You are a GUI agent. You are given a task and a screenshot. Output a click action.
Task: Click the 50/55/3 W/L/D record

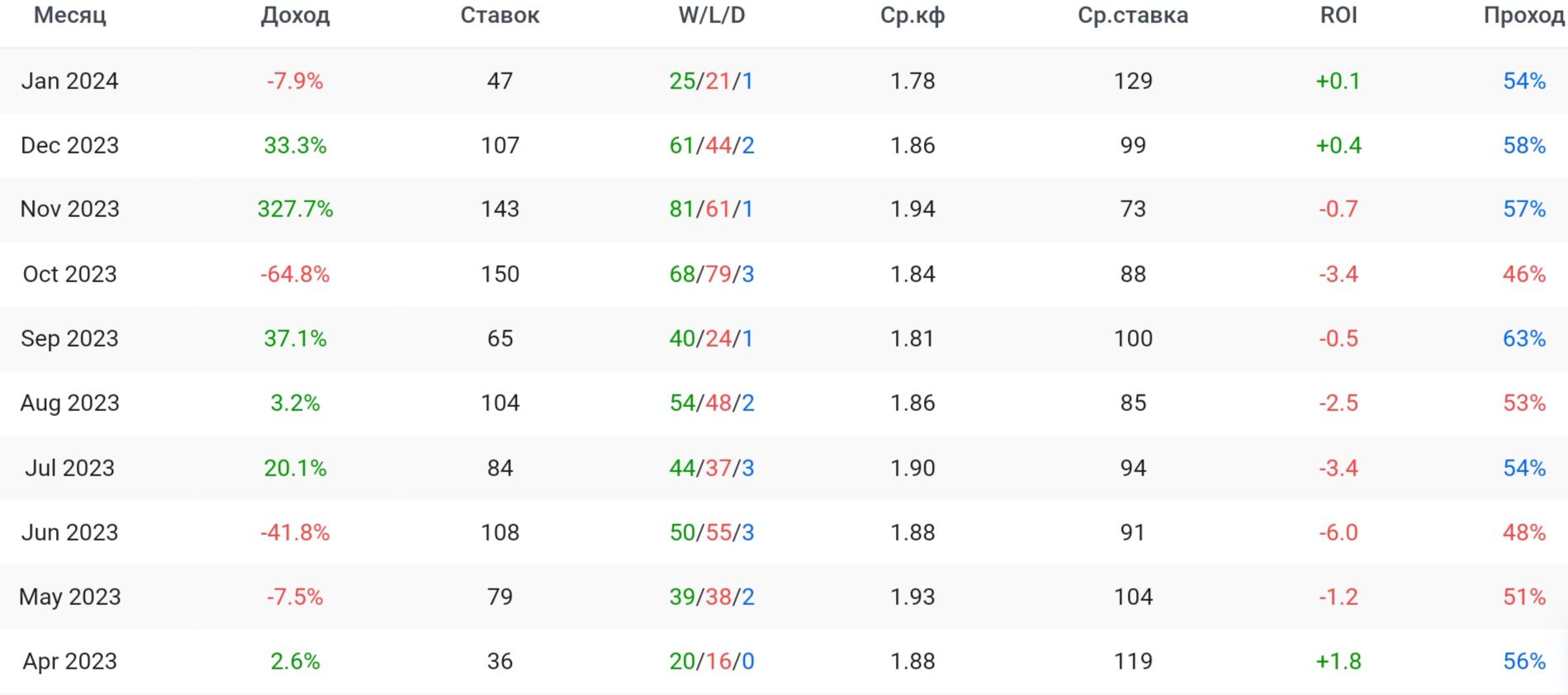(x=712, y=532)
